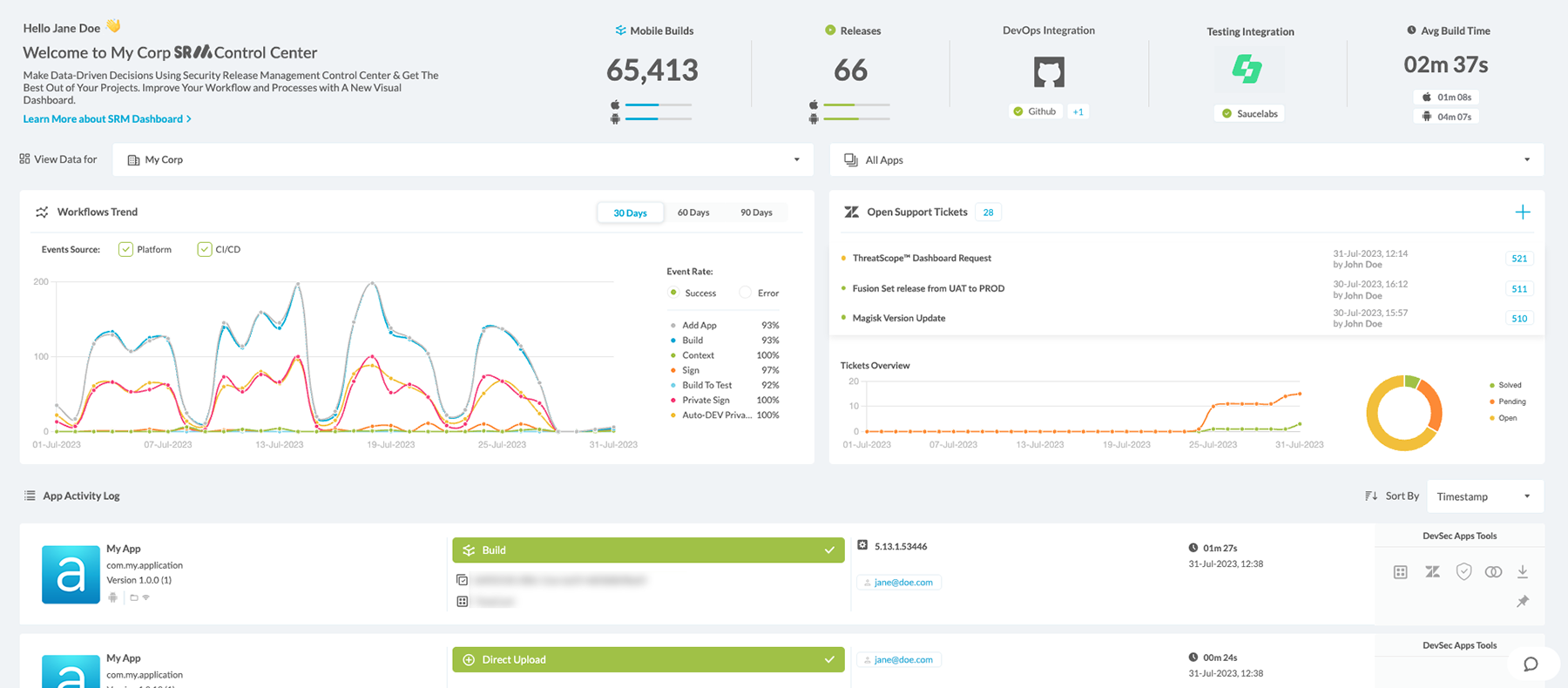Toggle the CI/CD events source checkbox

click(205, 250)
